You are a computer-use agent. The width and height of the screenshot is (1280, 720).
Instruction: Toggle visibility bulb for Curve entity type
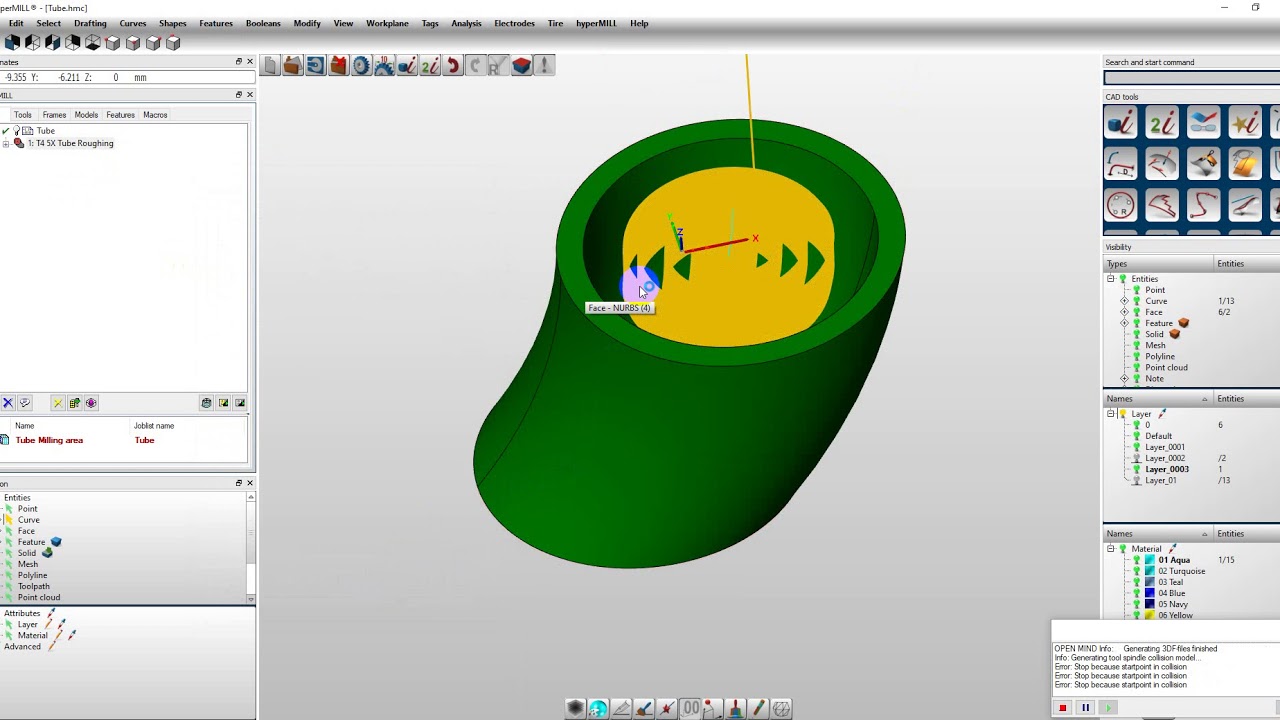[1136, 301]
